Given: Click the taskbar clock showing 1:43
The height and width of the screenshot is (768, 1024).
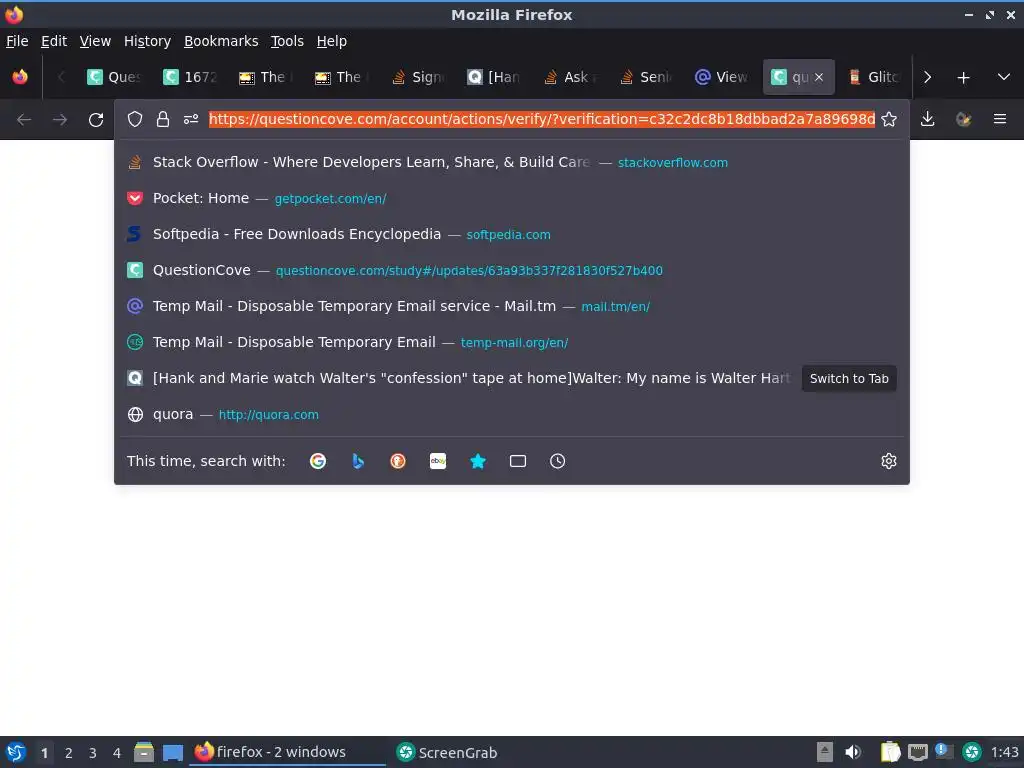Looking at the screenshot, I should 1004,752.
